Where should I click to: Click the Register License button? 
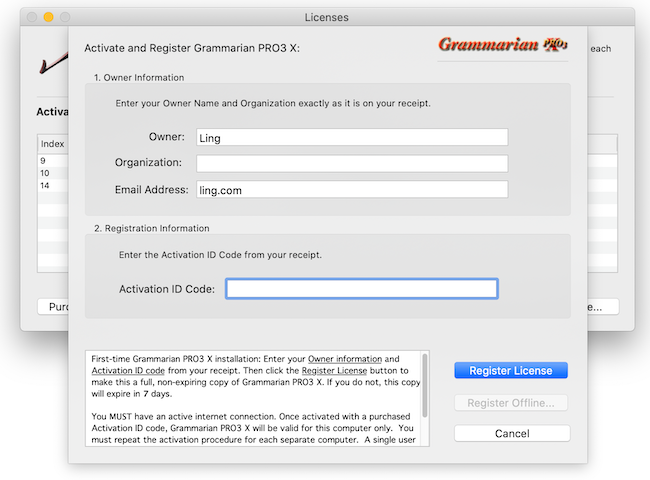coord(511,370)
